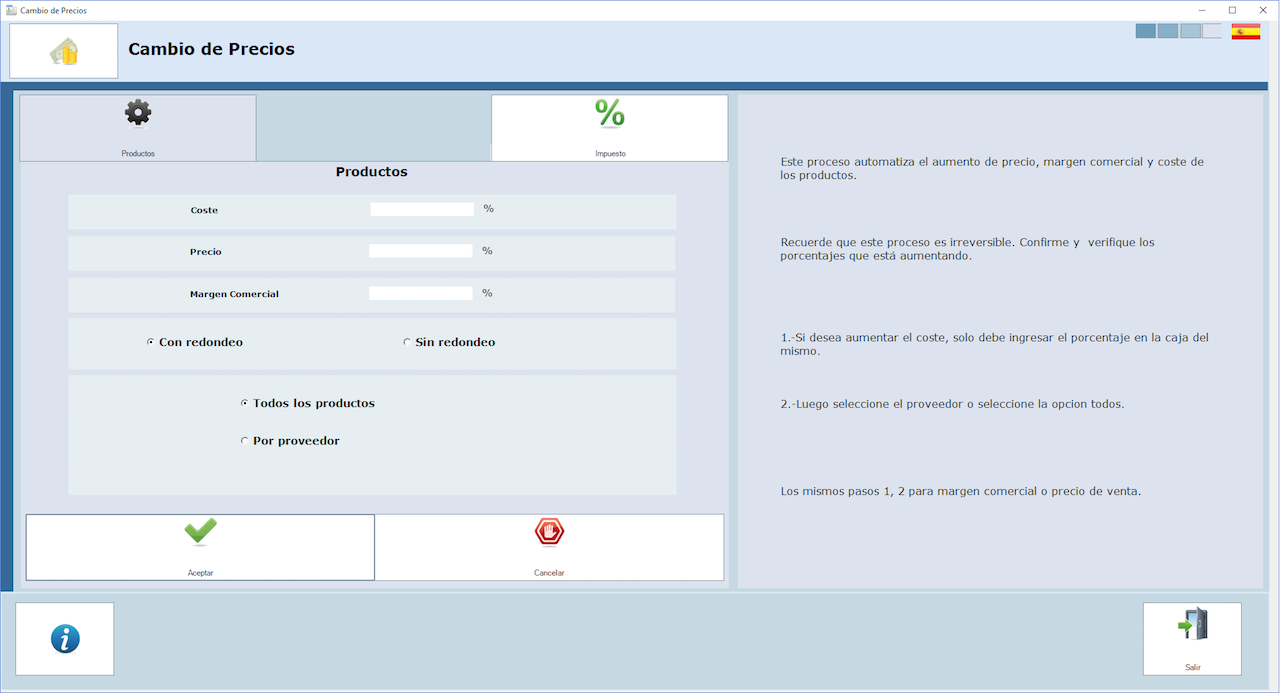This screenshot has height=693, width=1280.
Task: Open the blue information icon button
Action: (x=65, y=639)
